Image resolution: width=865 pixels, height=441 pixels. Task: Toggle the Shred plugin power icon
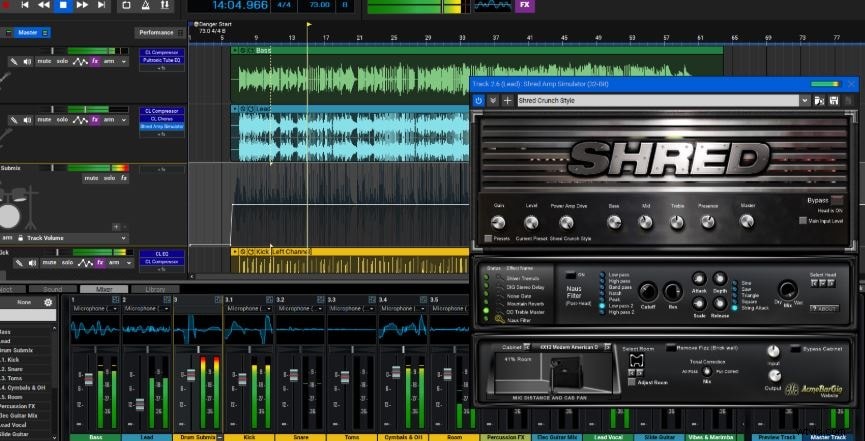click(x=478, y=100)
